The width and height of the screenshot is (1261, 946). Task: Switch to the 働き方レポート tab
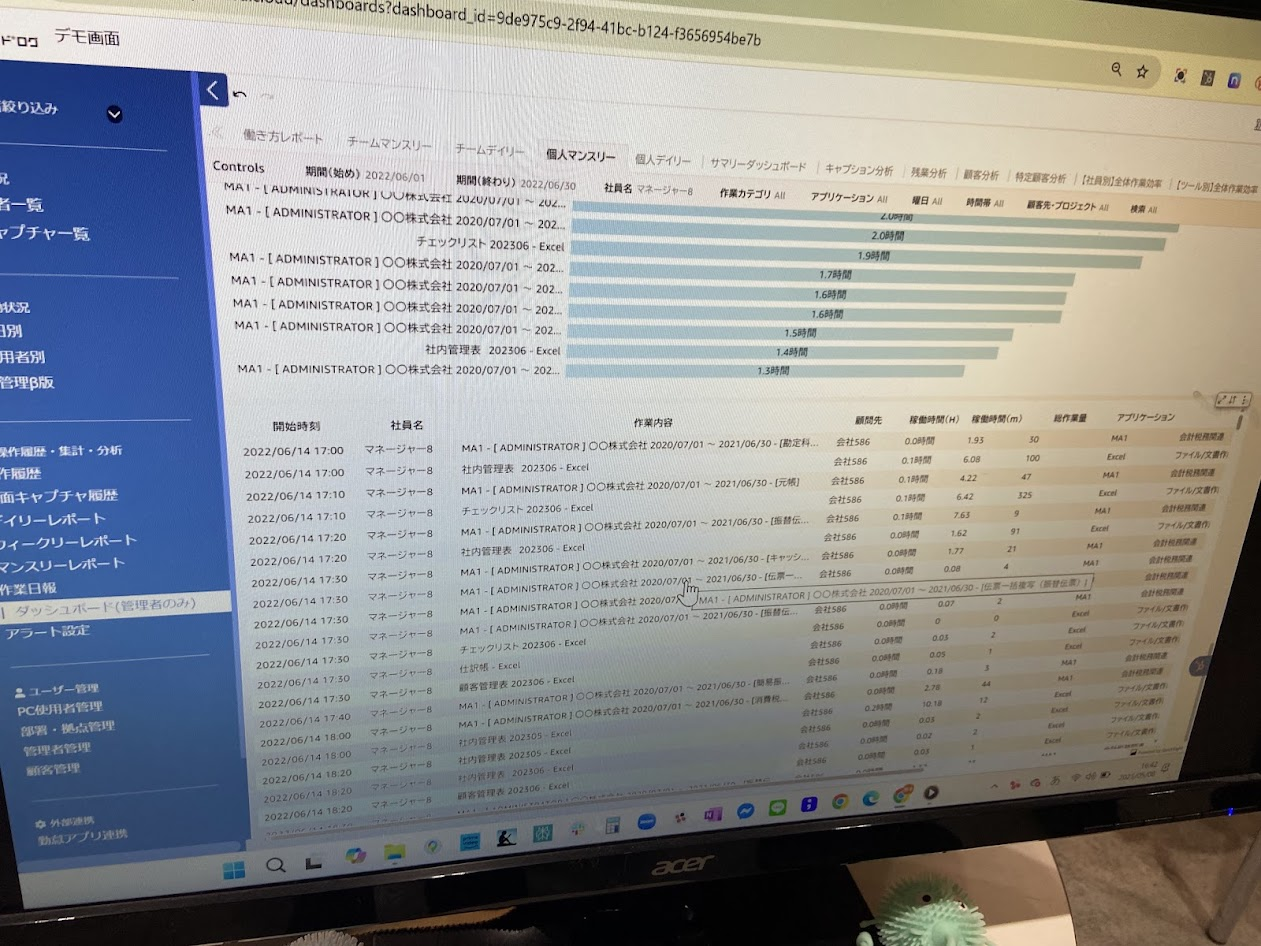(283, 137)
